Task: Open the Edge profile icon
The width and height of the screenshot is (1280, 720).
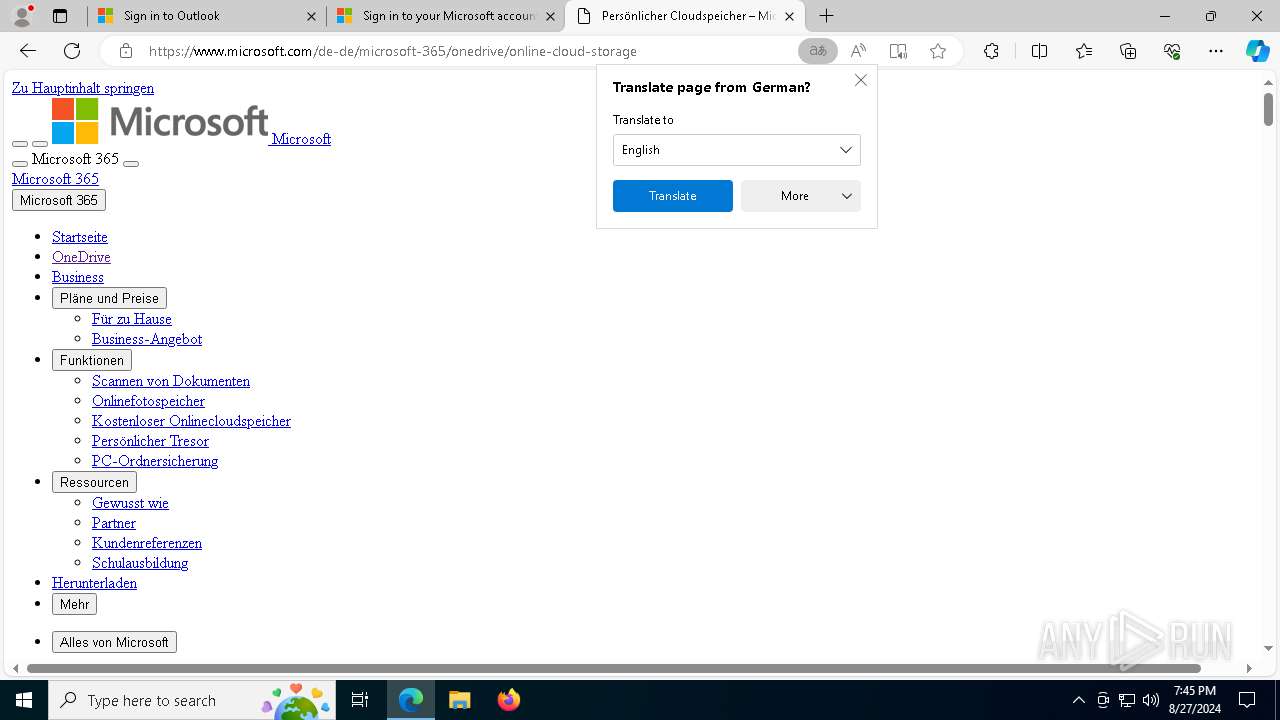Action: click(22, 16)
